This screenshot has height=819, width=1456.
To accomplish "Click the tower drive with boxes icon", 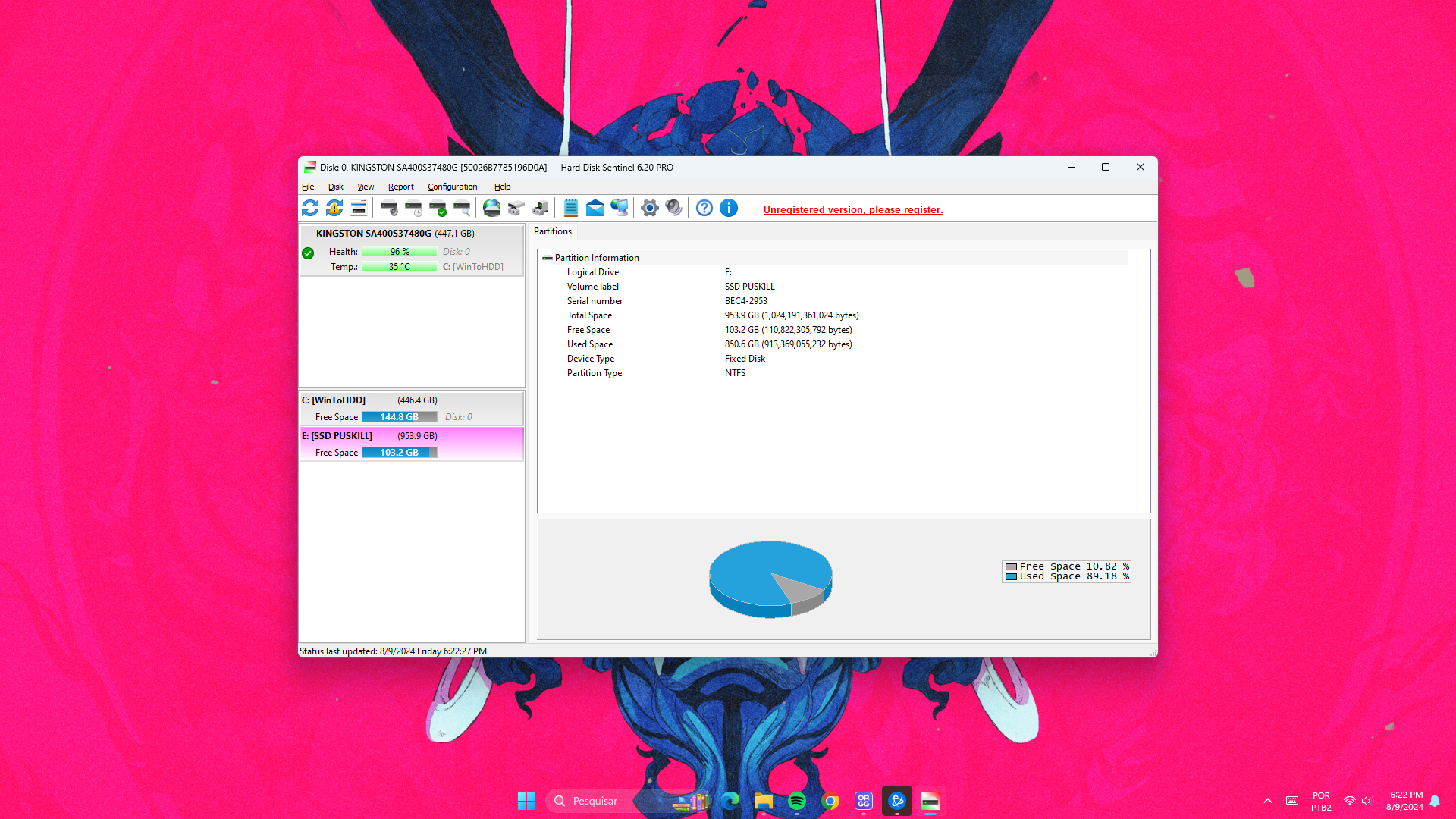I will (x=541, y=208).
